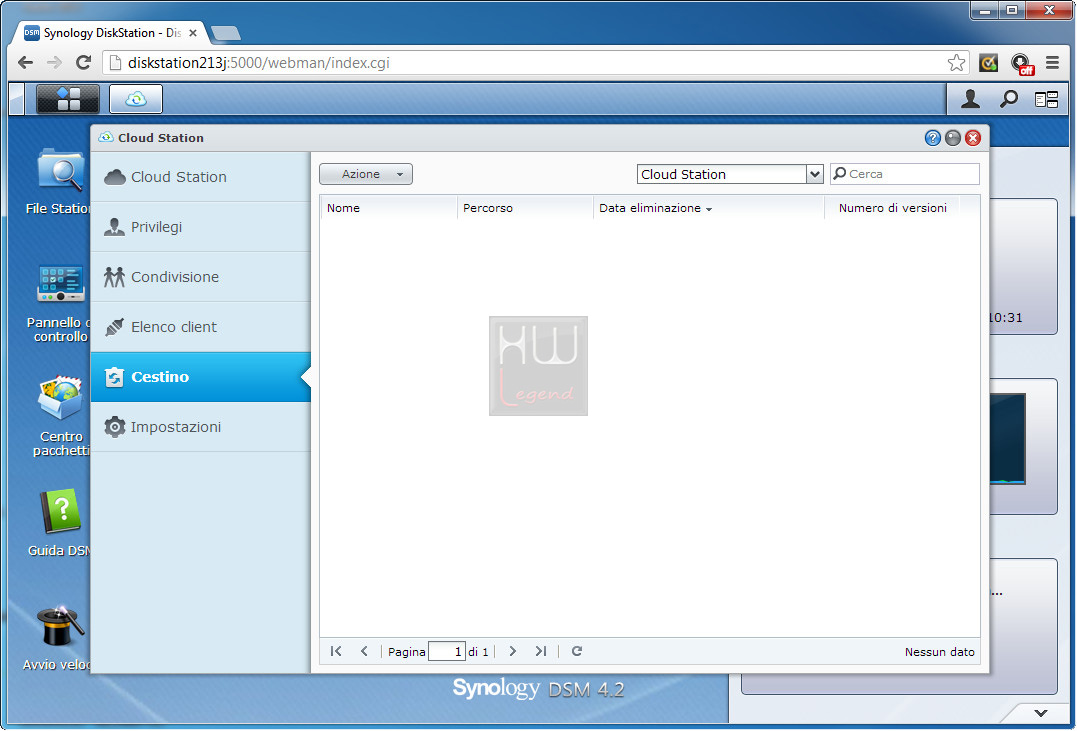Viewport: 1077px width, 731px height.
Task: Open the Chrome menu icon
Action: point(1052,63)
